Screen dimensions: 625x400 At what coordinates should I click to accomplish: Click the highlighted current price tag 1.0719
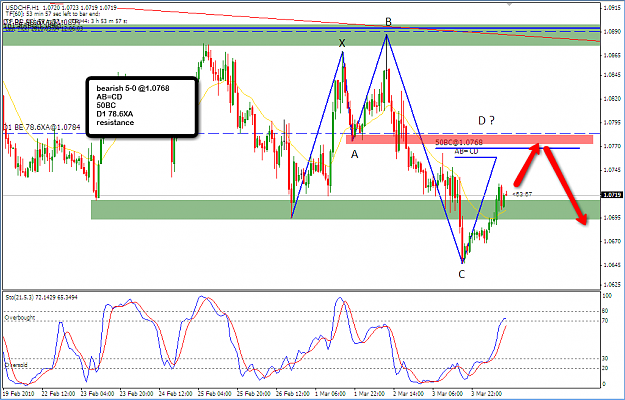pos(610,195)
